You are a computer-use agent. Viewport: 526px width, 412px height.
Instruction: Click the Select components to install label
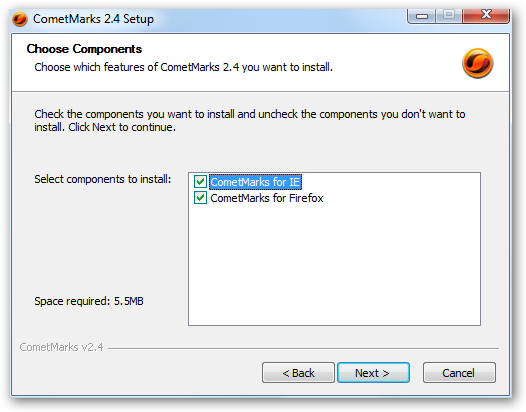(103, 179)
